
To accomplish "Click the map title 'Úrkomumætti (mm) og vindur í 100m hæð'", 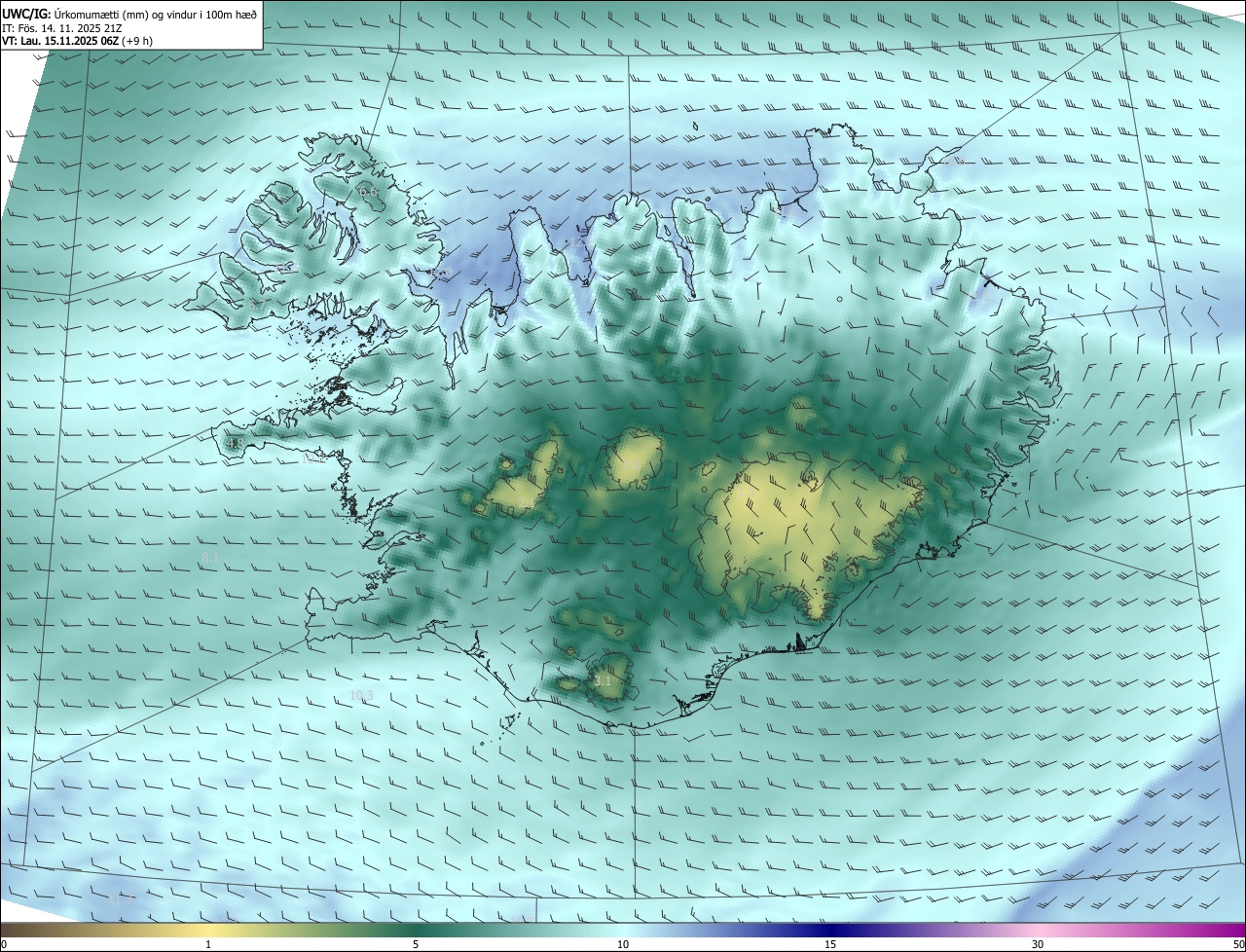I will [x=156, y=13].
